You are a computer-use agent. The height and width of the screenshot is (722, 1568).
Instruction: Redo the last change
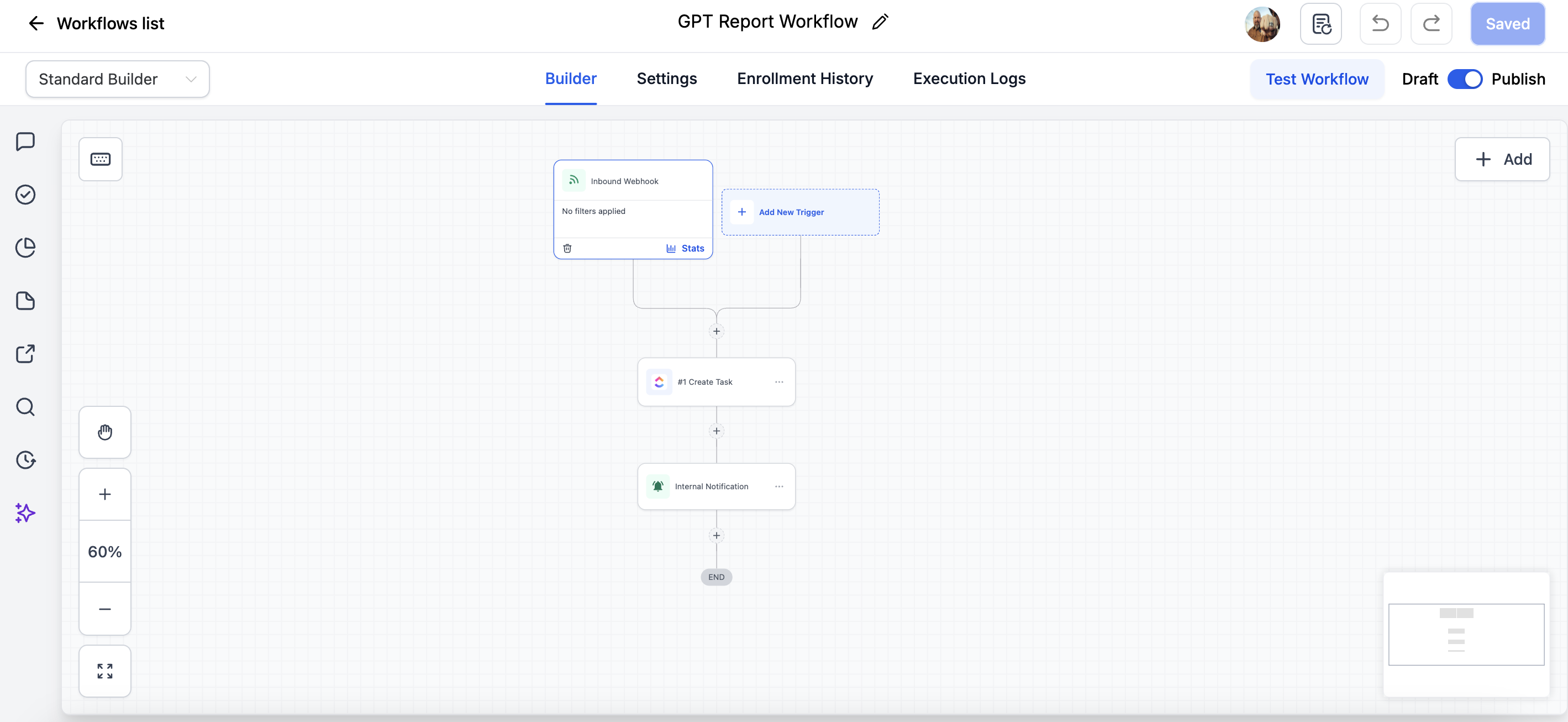point(1431,24)
